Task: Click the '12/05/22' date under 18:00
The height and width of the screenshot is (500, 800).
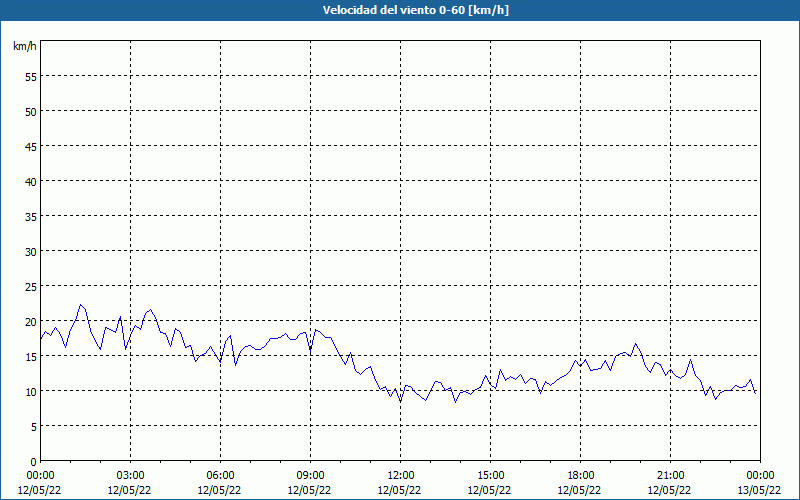Action: tap(580, 490)
